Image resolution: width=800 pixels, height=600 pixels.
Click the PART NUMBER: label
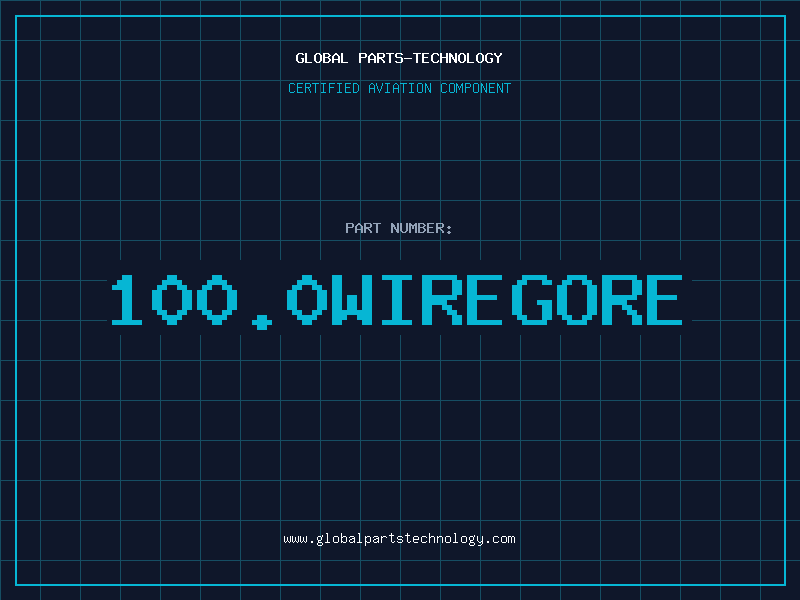[x=399, y=228]
